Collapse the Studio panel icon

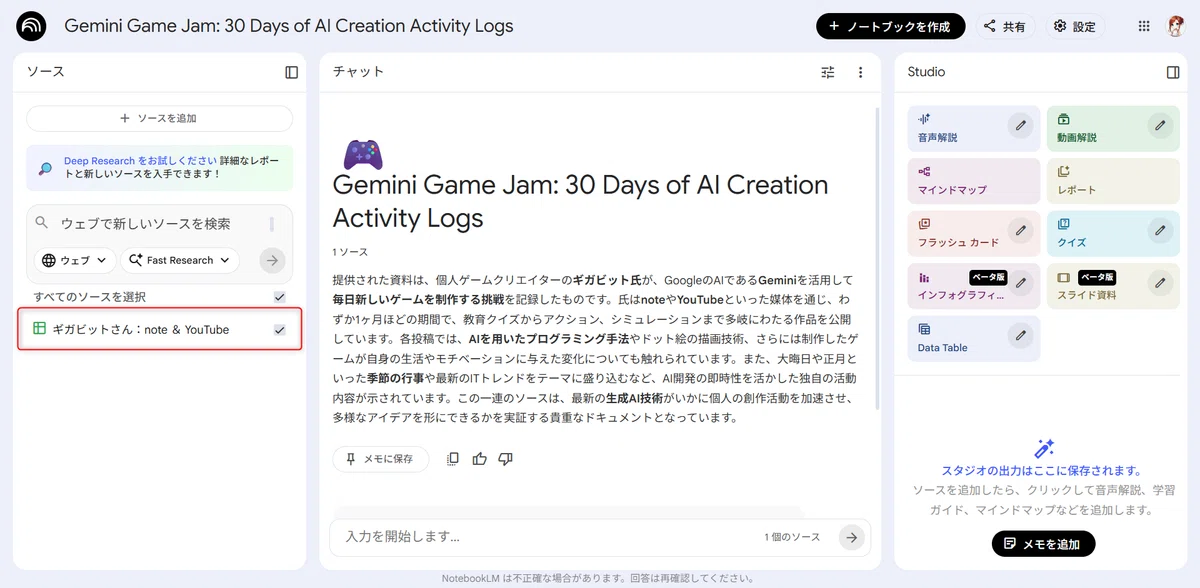click(x=1173, y=72)
